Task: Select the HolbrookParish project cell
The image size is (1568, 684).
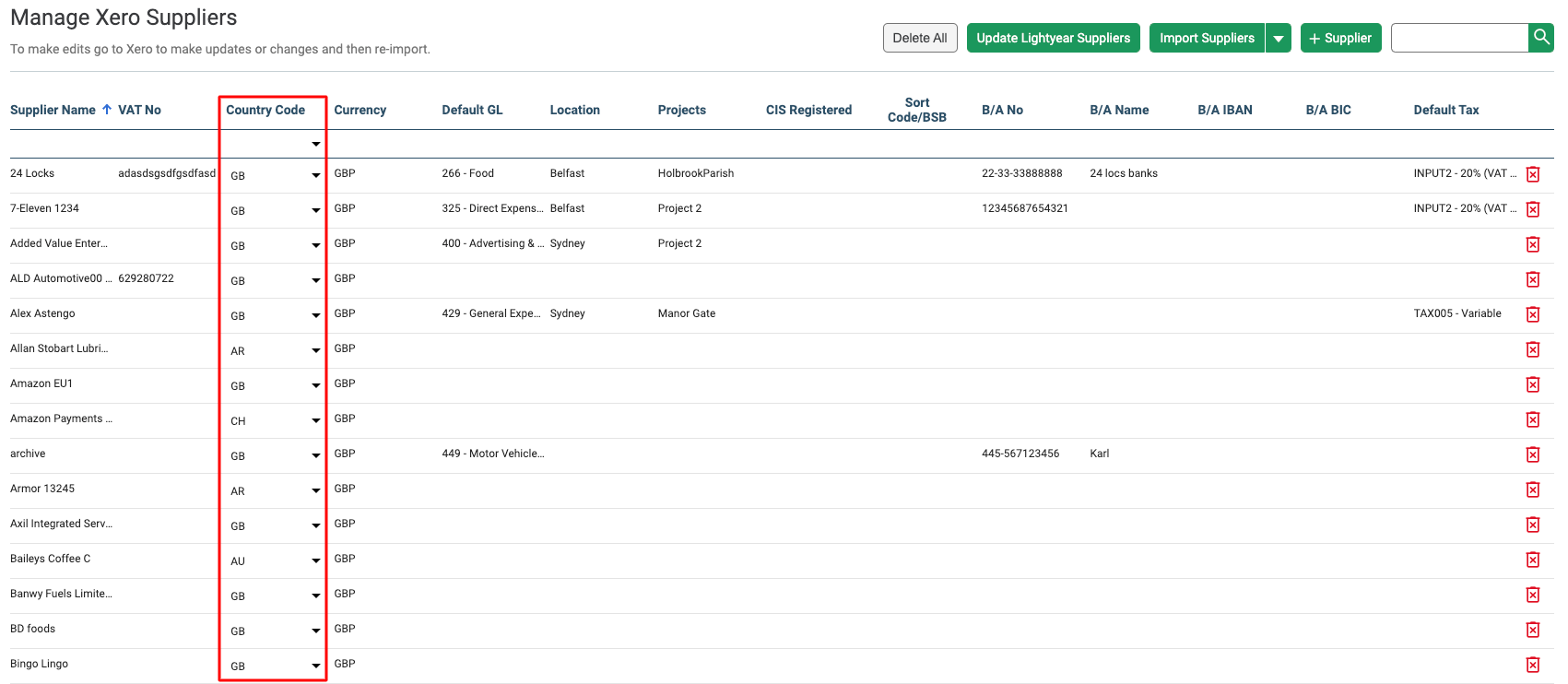Action: (x=696, y=173)
